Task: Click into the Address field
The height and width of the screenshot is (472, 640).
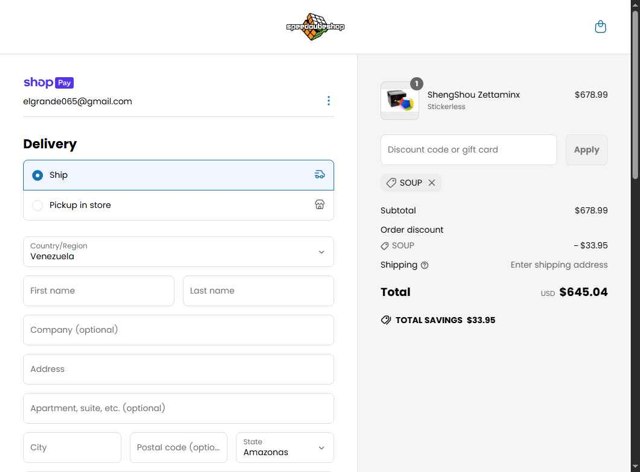Action: pos(178,369)
